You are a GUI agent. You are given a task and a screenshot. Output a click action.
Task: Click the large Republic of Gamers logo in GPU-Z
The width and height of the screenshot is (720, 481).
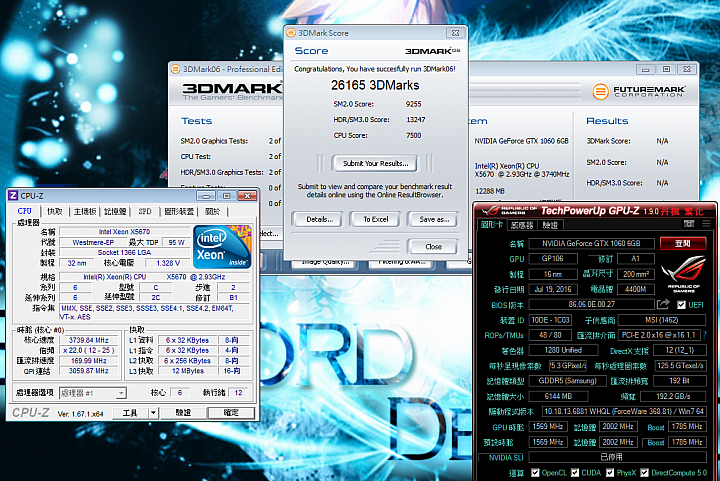click(684, 274)
